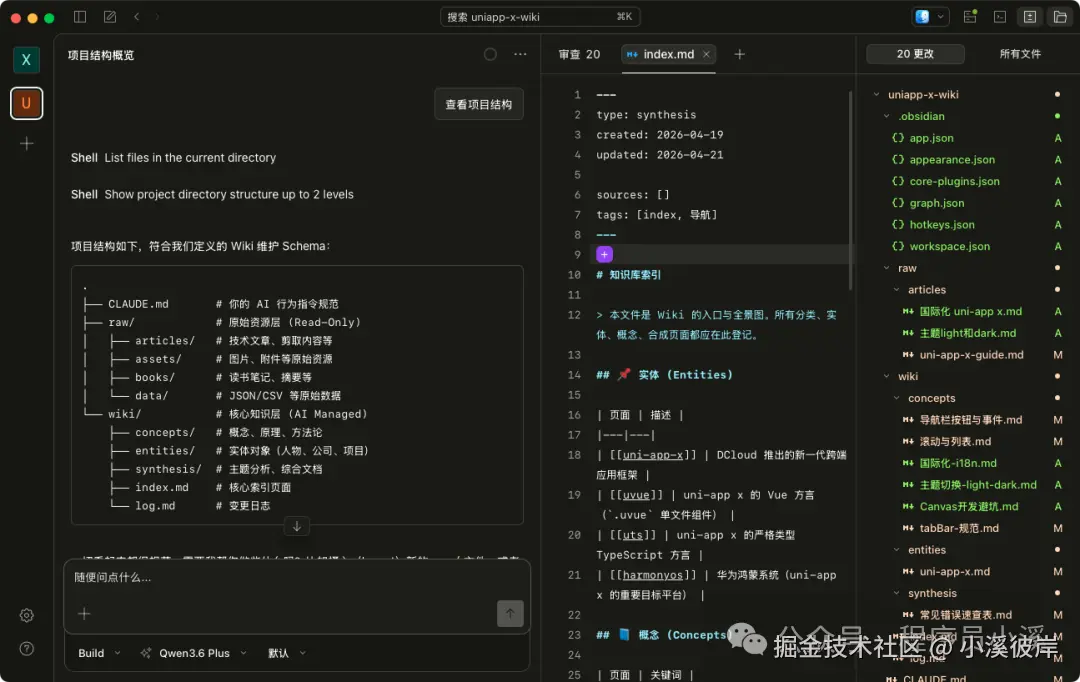Attach a file with the plus icon
The image size is (1080, 682).
[84, 613]
